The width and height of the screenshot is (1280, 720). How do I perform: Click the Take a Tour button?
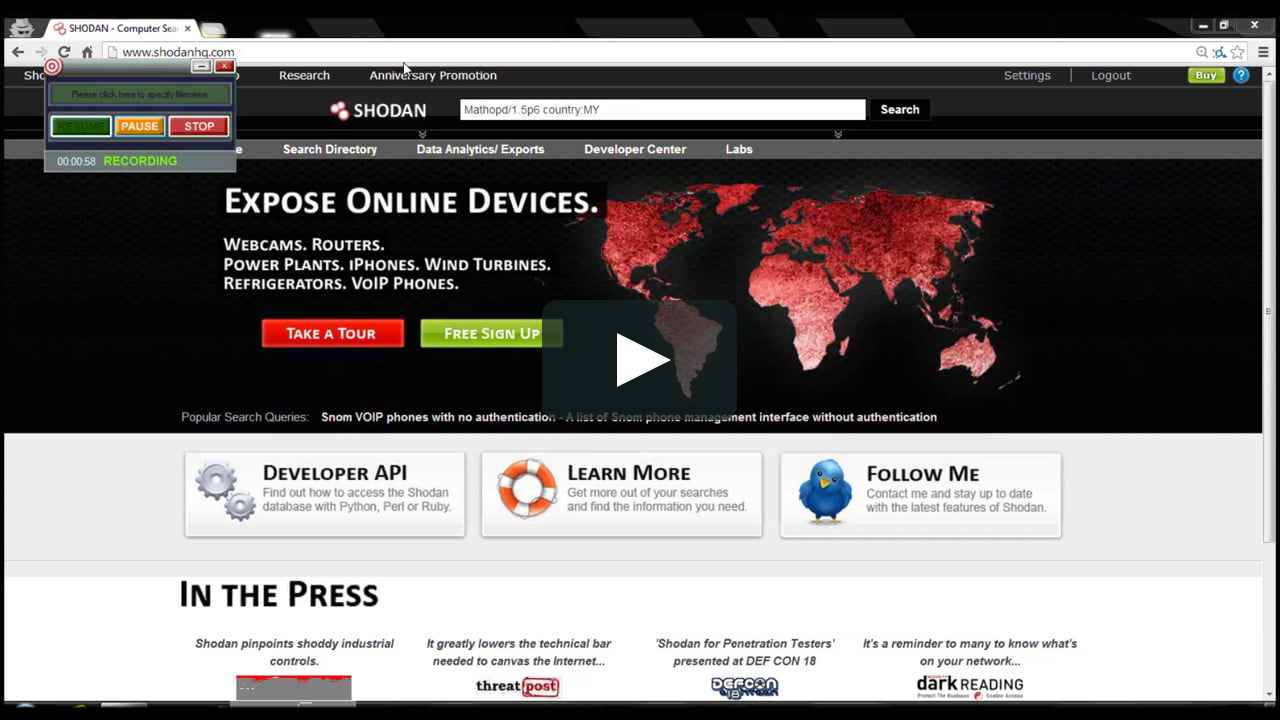pos(333,333)
